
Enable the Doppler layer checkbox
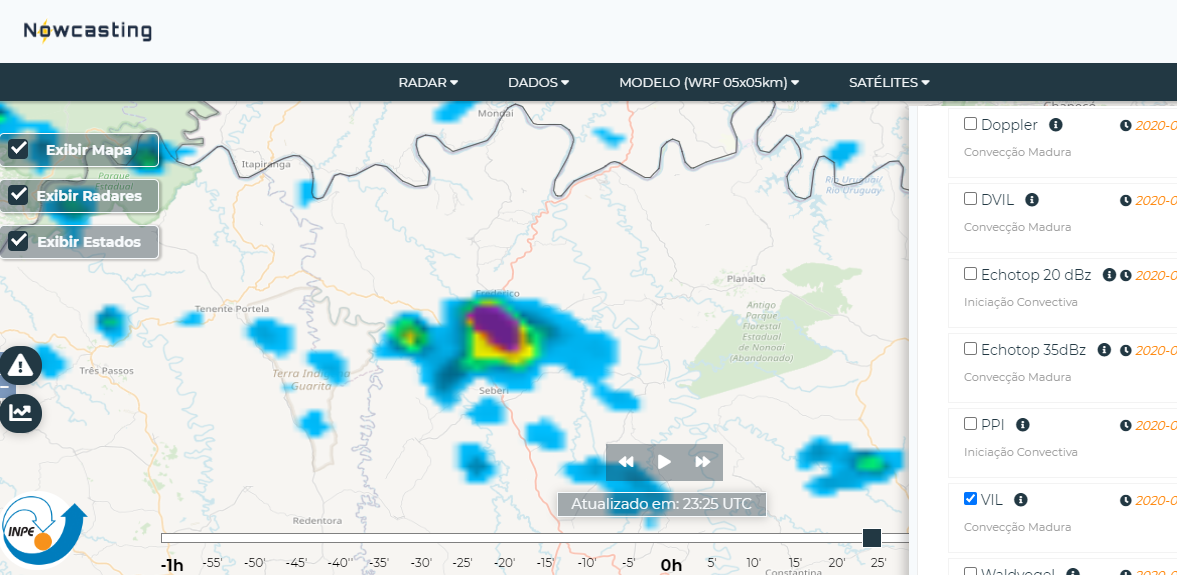tap(970, 124)
